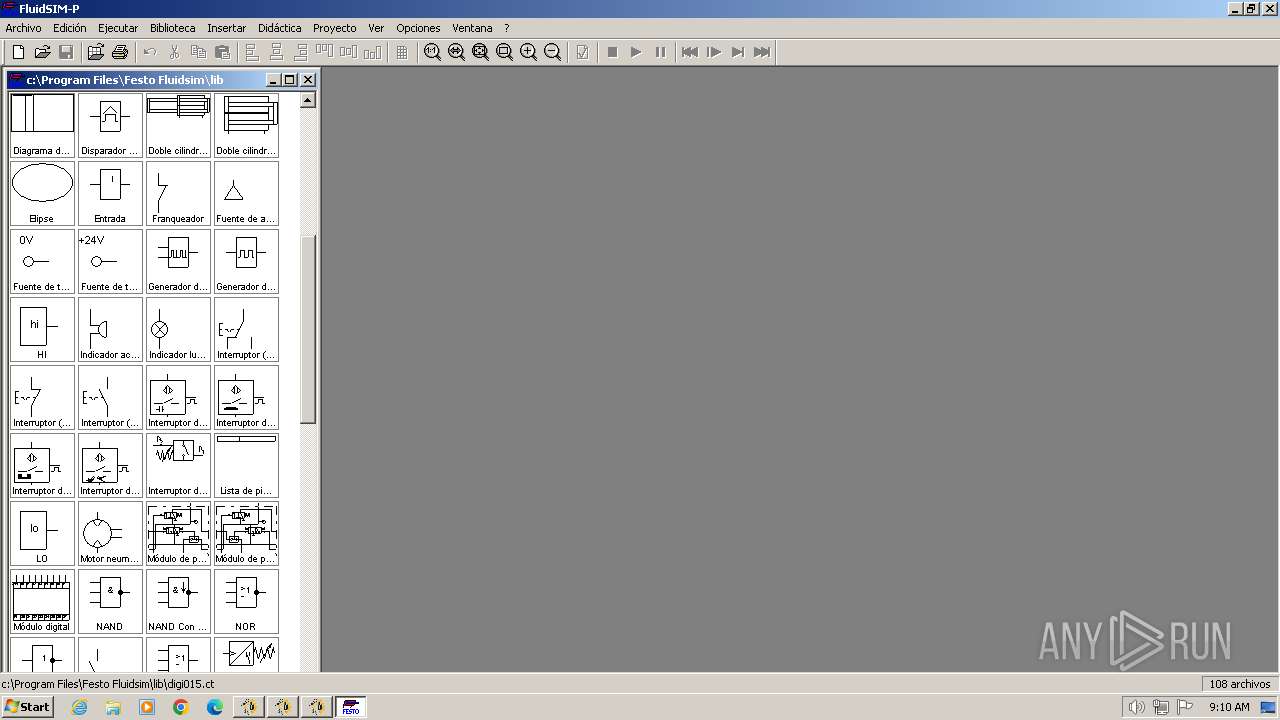
Task: Zoom out with the minus magnifier
Action: [x=552, y=52]
